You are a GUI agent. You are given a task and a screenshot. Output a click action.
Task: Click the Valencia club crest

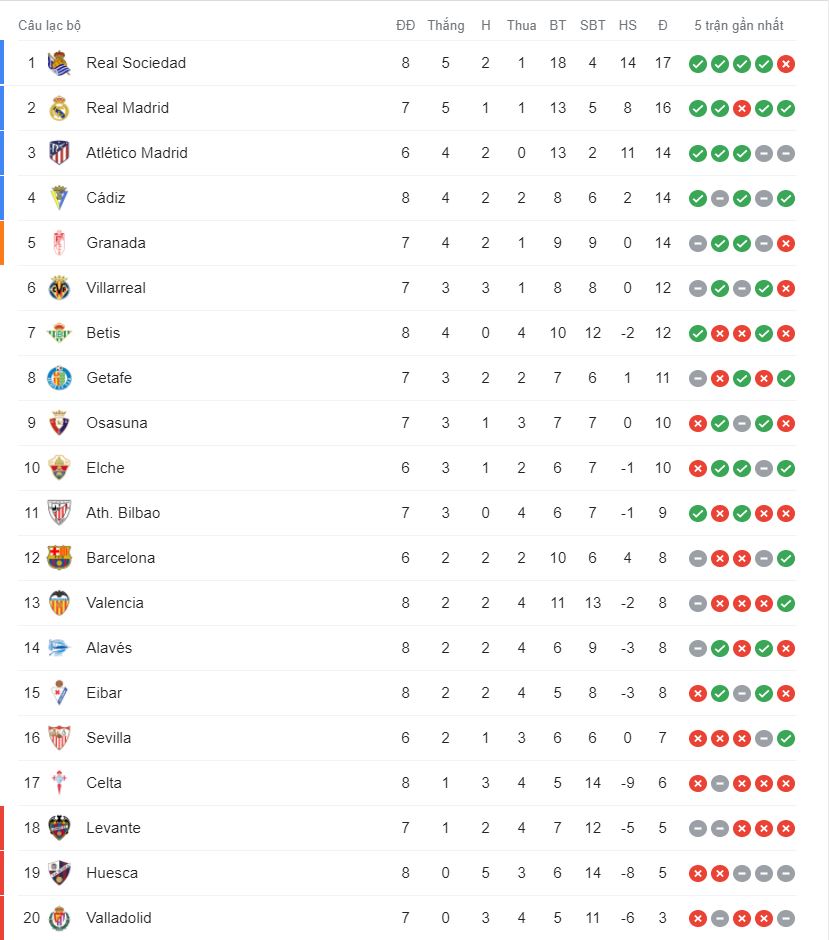(x=59, y=603)
